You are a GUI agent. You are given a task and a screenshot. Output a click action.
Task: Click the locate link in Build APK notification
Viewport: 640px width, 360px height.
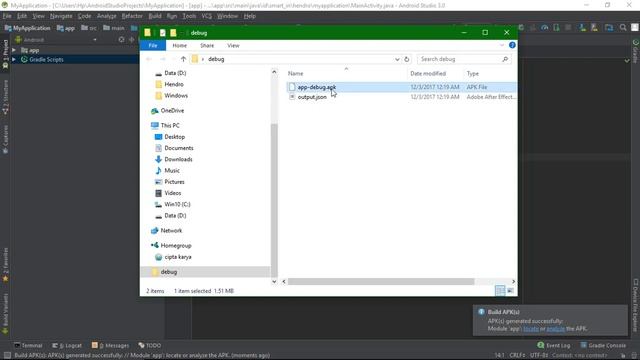tap(531, 329)
